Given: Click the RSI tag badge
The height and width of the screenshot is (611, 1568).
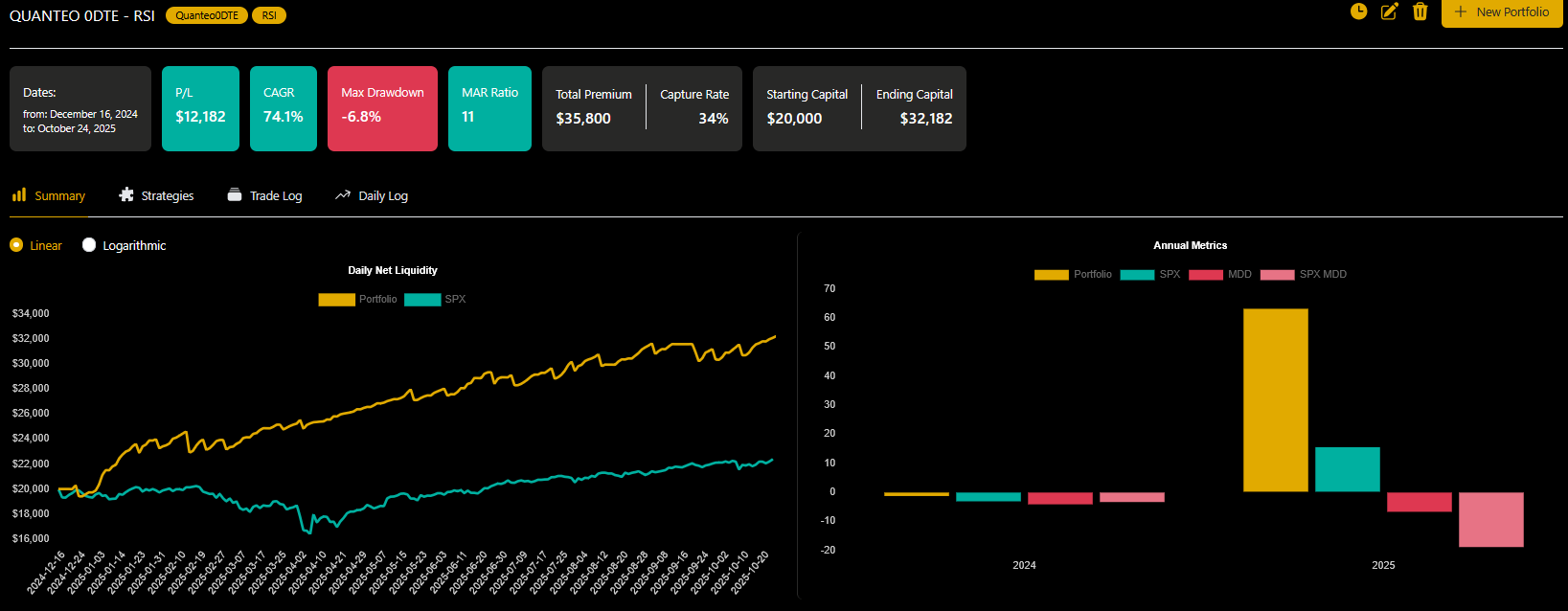Looking at the screenshot, I should [269, 15].
